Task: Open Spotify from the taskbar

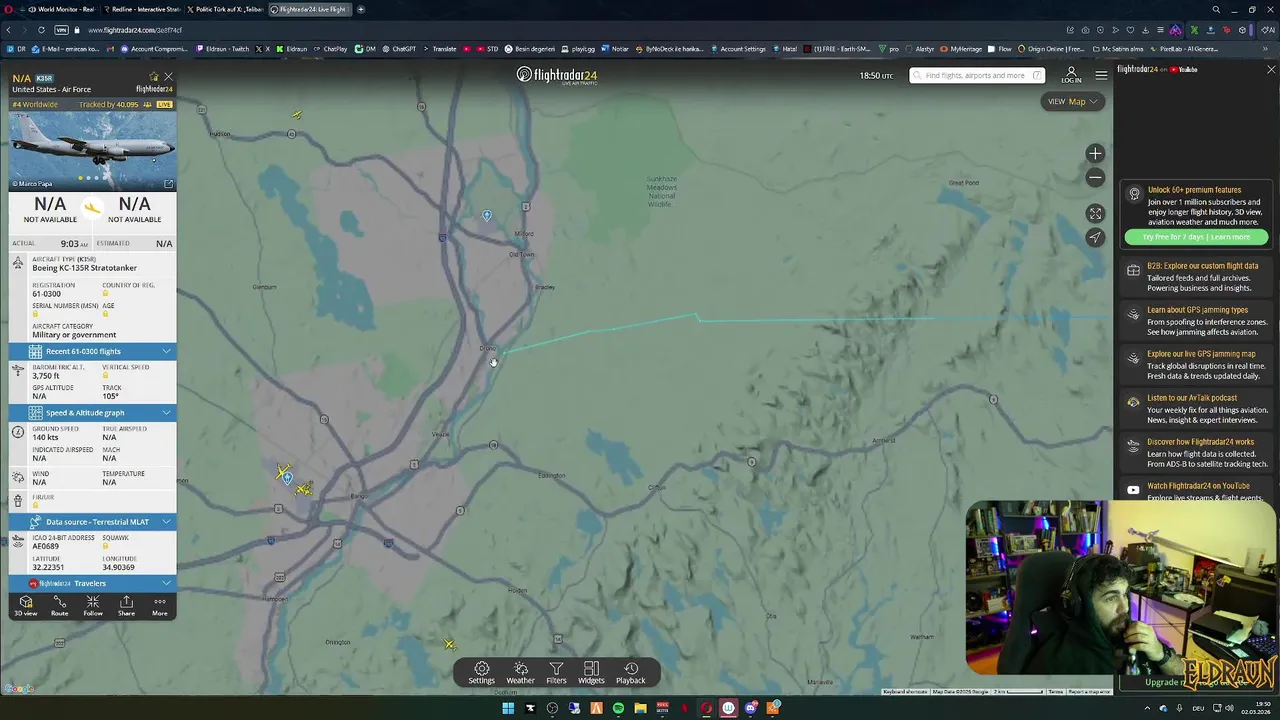Action: [618, 709]
